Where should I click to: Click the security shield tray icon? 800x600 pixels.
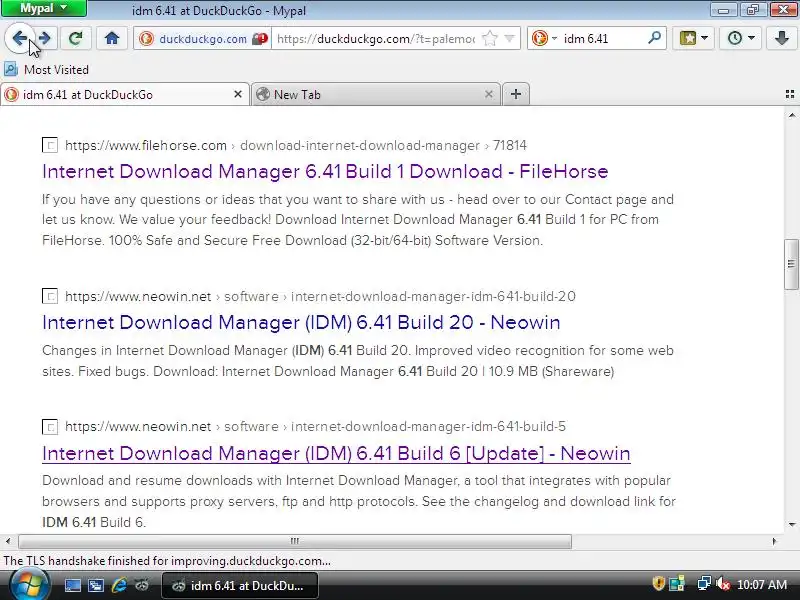[x=658, y=583]
